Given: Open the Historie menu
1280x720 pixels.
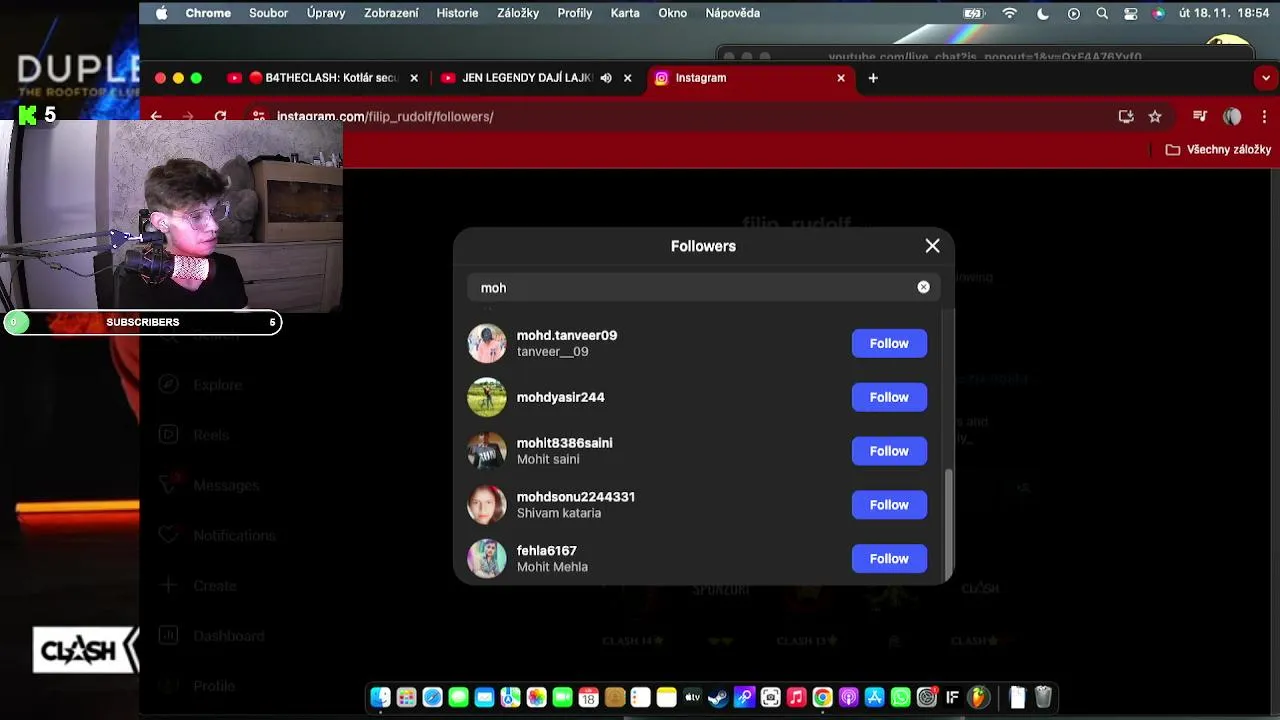Looking at the screenshot, I should click(x=457, y=13).
